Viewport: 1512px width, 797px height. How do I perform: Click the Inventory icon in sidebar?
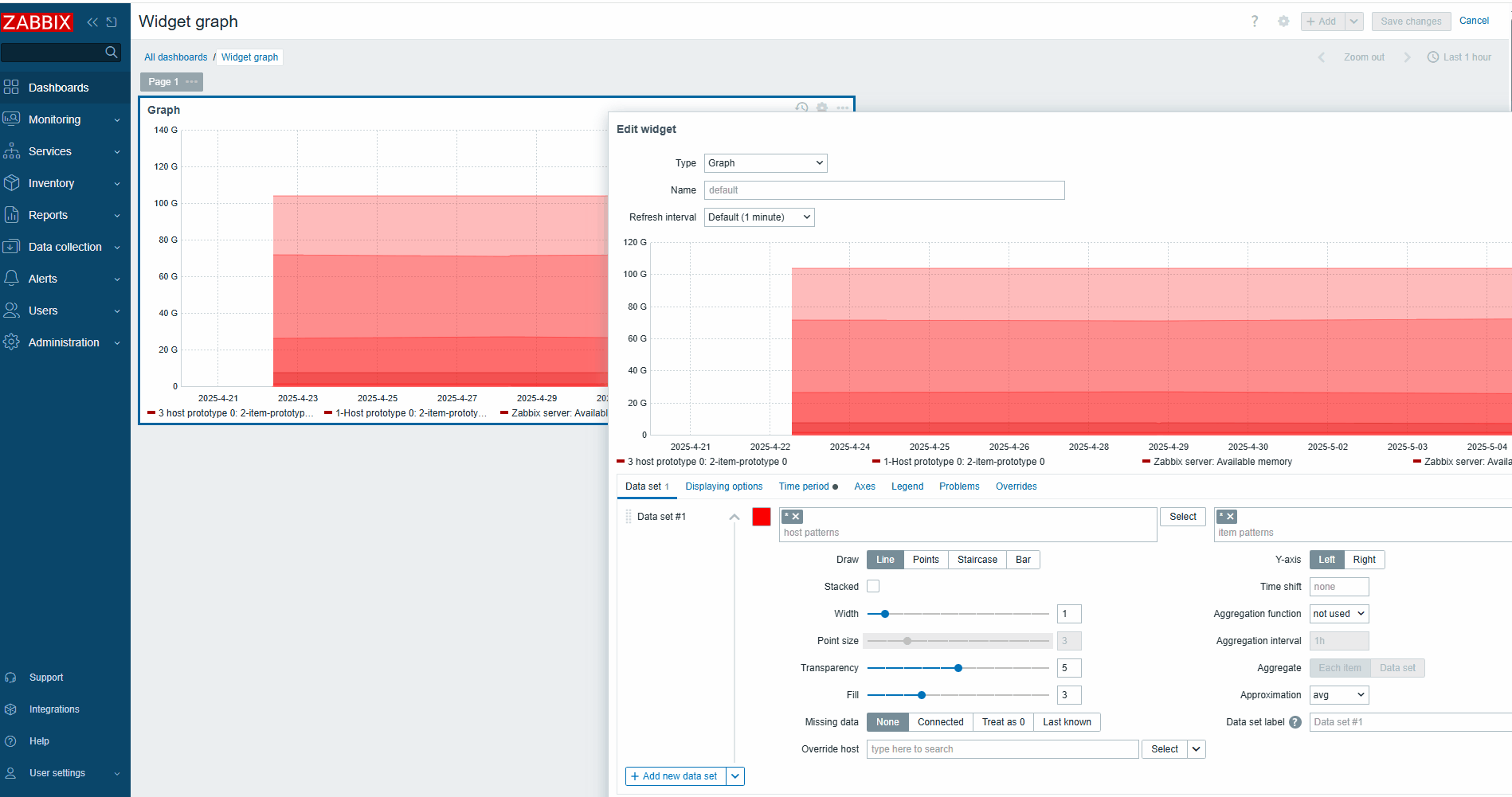[x=11, y=183]
